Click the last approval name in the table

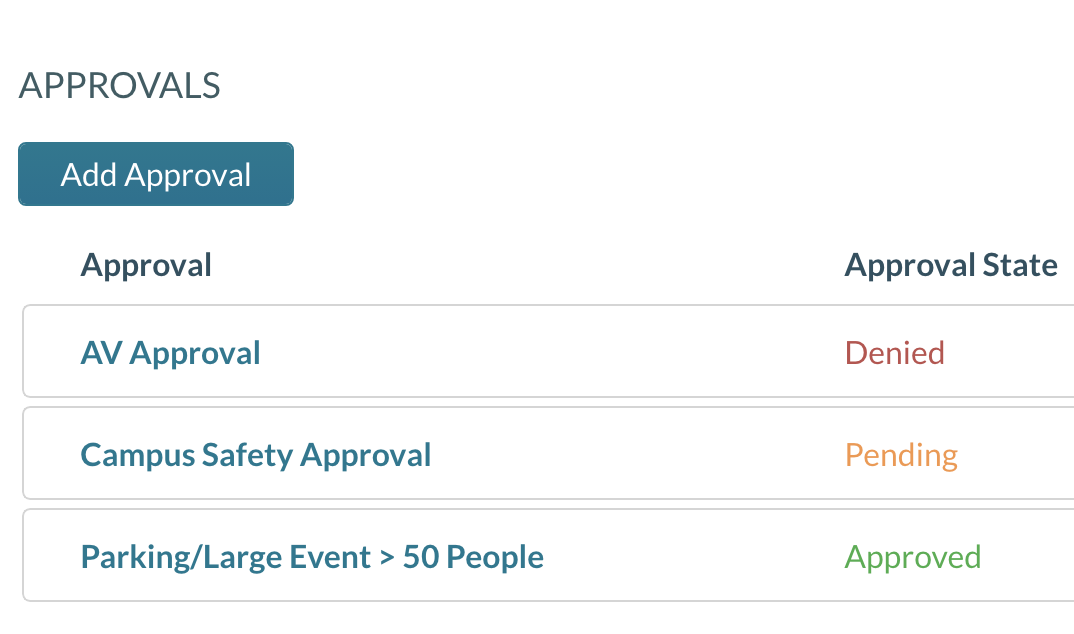point(311,557)
